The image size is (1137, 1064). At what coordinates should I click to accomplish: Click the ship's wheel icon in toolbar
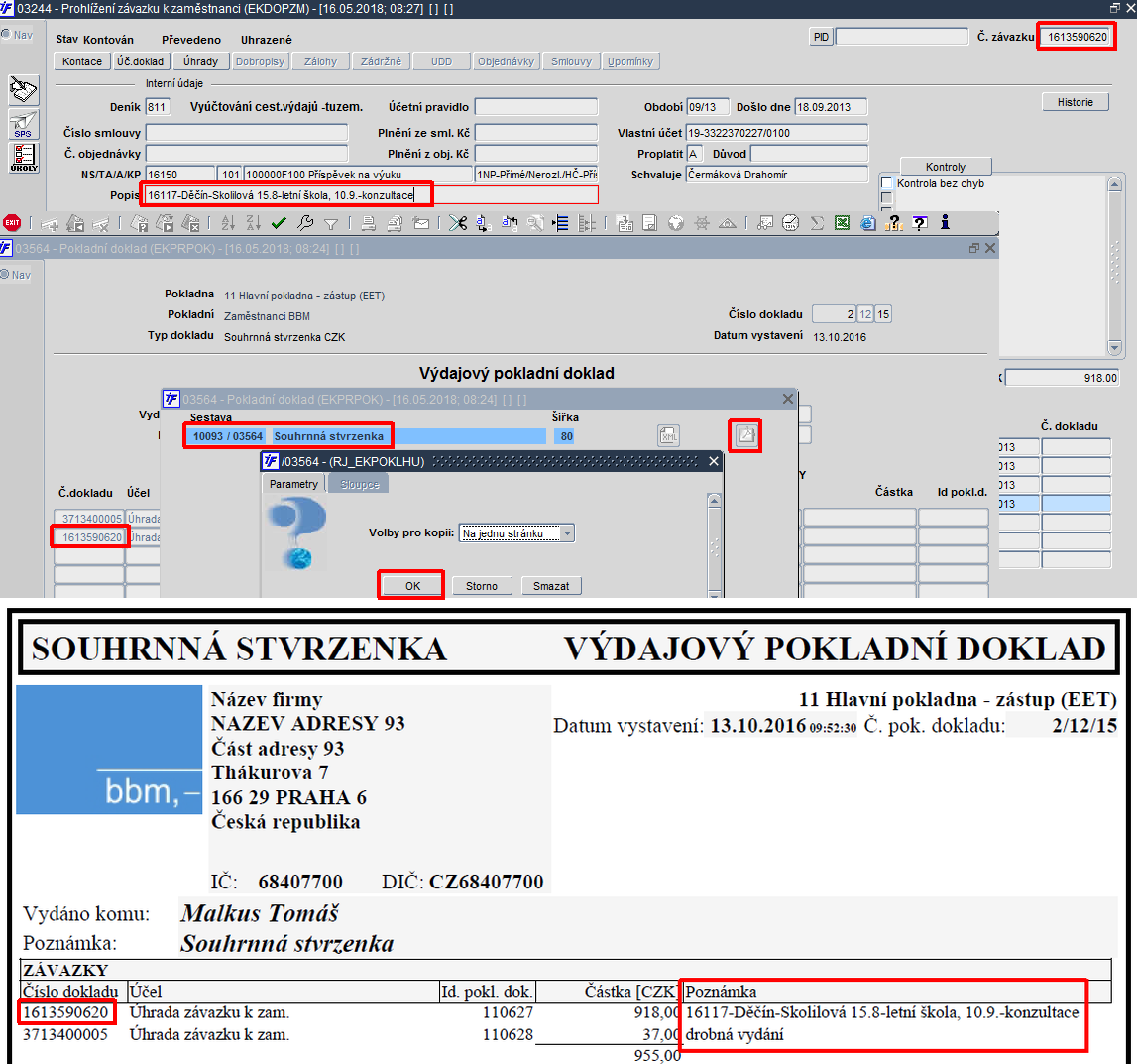coord(701,223)
